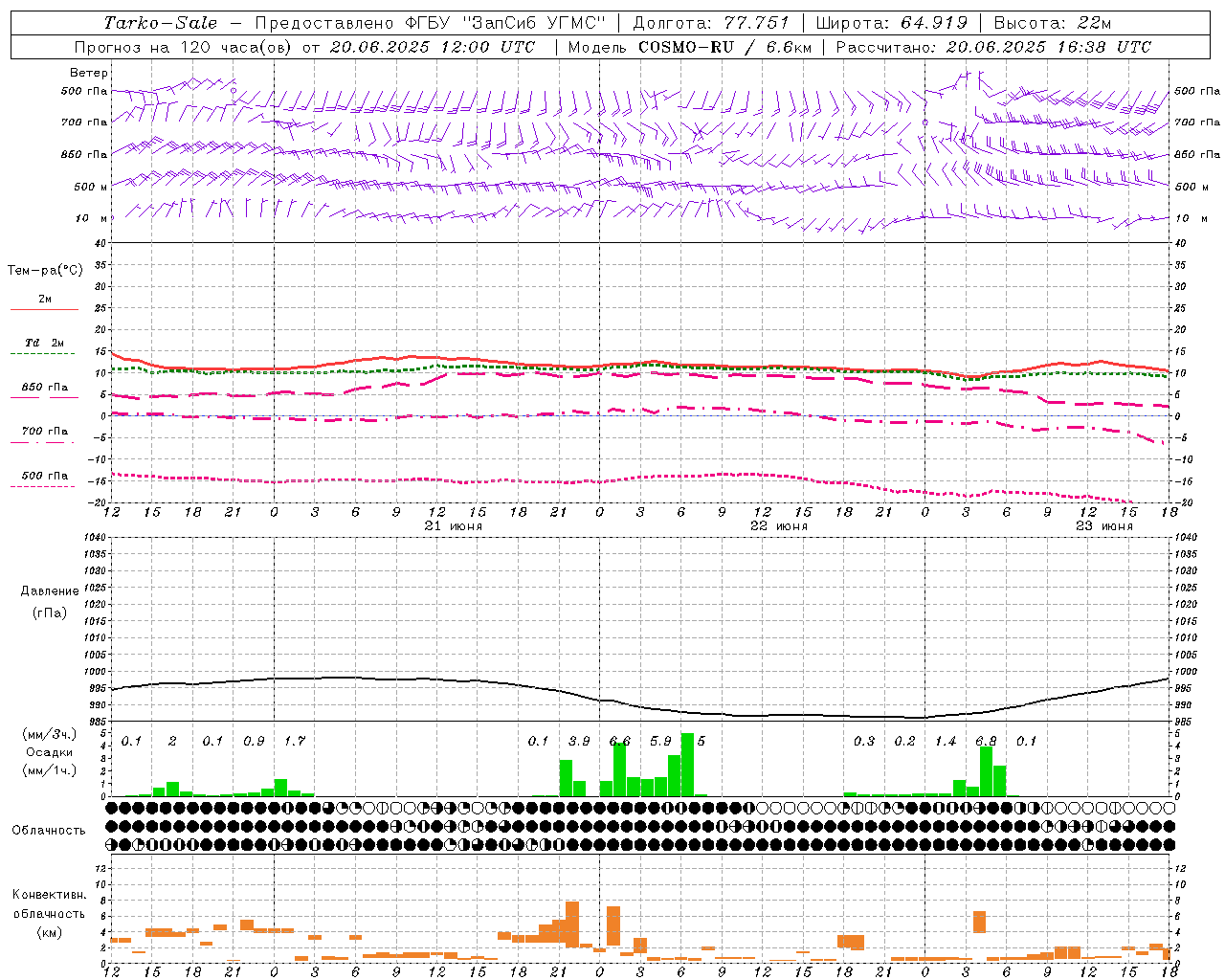Click the 'Осадки' precipitation panel label

click(x=50, y=752)
